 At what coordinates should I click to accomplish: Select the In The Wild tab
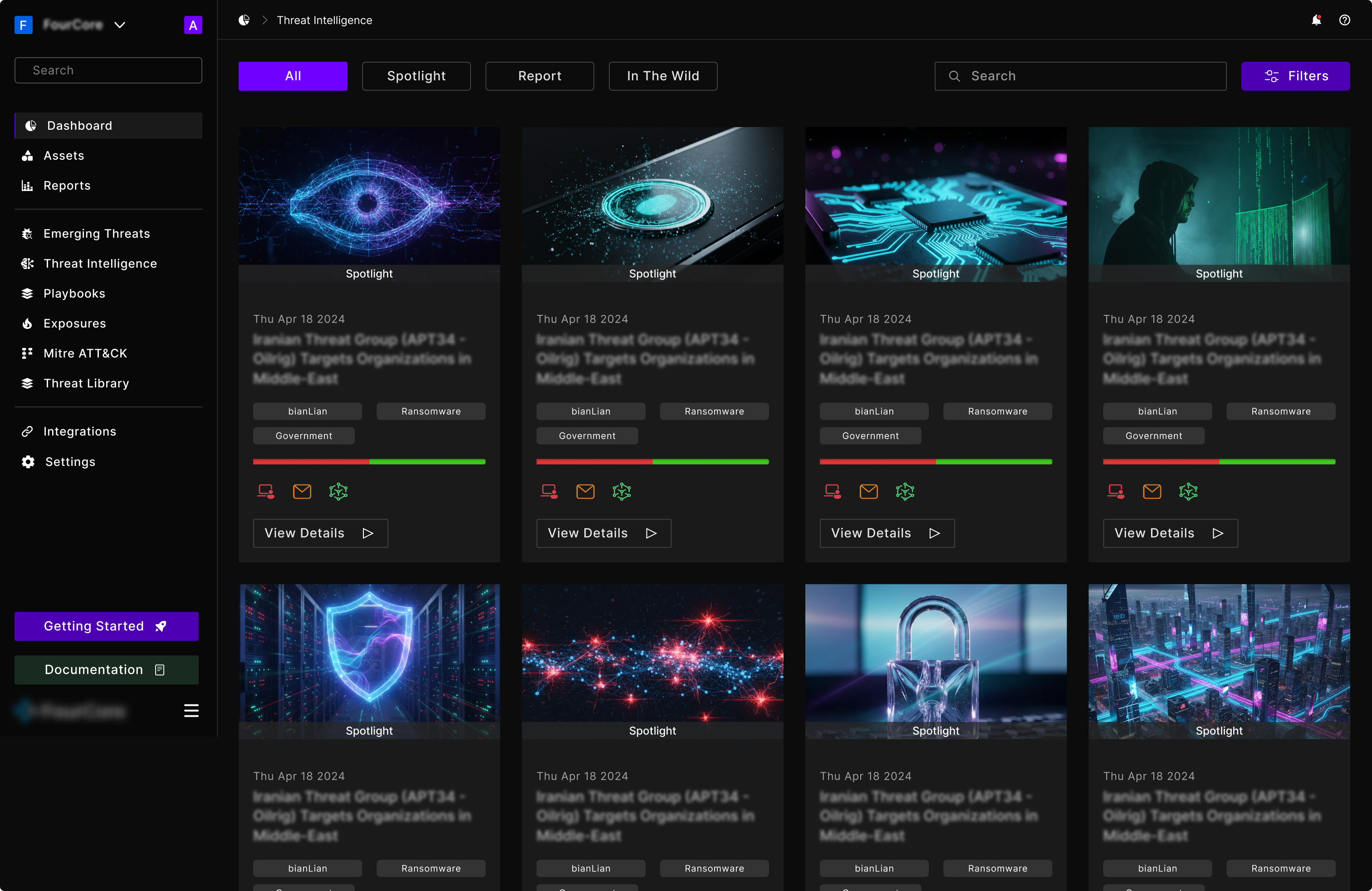tap(663, 76)
